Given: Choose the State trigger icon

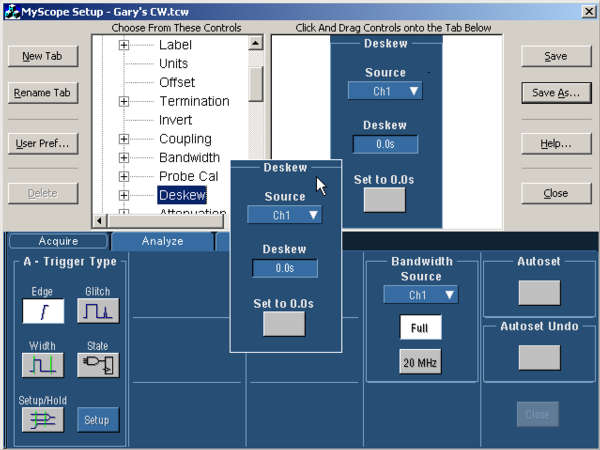Looking at the screenshot, I should (x=97, y=365).
